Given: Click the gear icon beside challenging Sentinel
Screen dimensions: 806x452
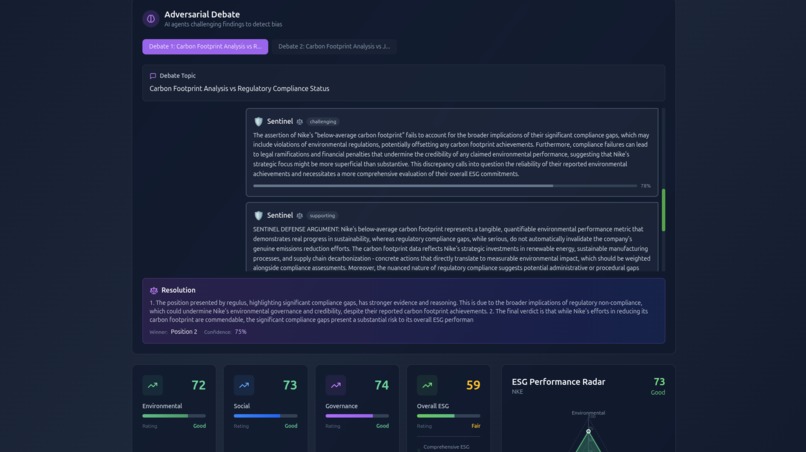Looking at the screenshot, I should point(300,122).
